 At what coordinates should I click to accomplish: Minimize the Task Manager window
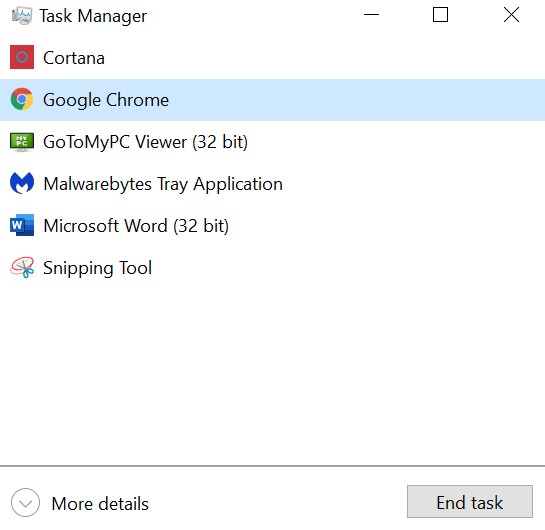[371, 15]
